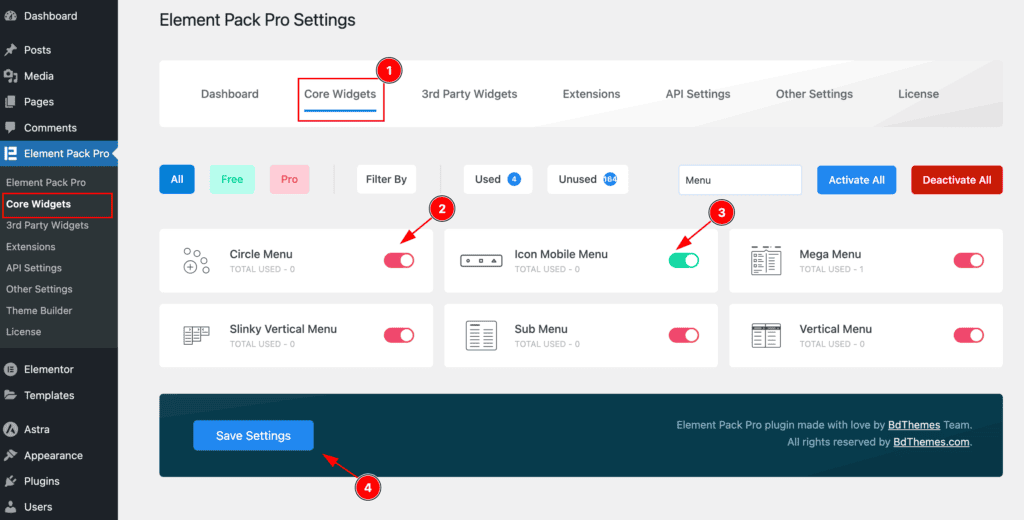Viewport: 1024px width, 520px height.
Task: Open License in sidebar submenu
Action: coord(24,332)
